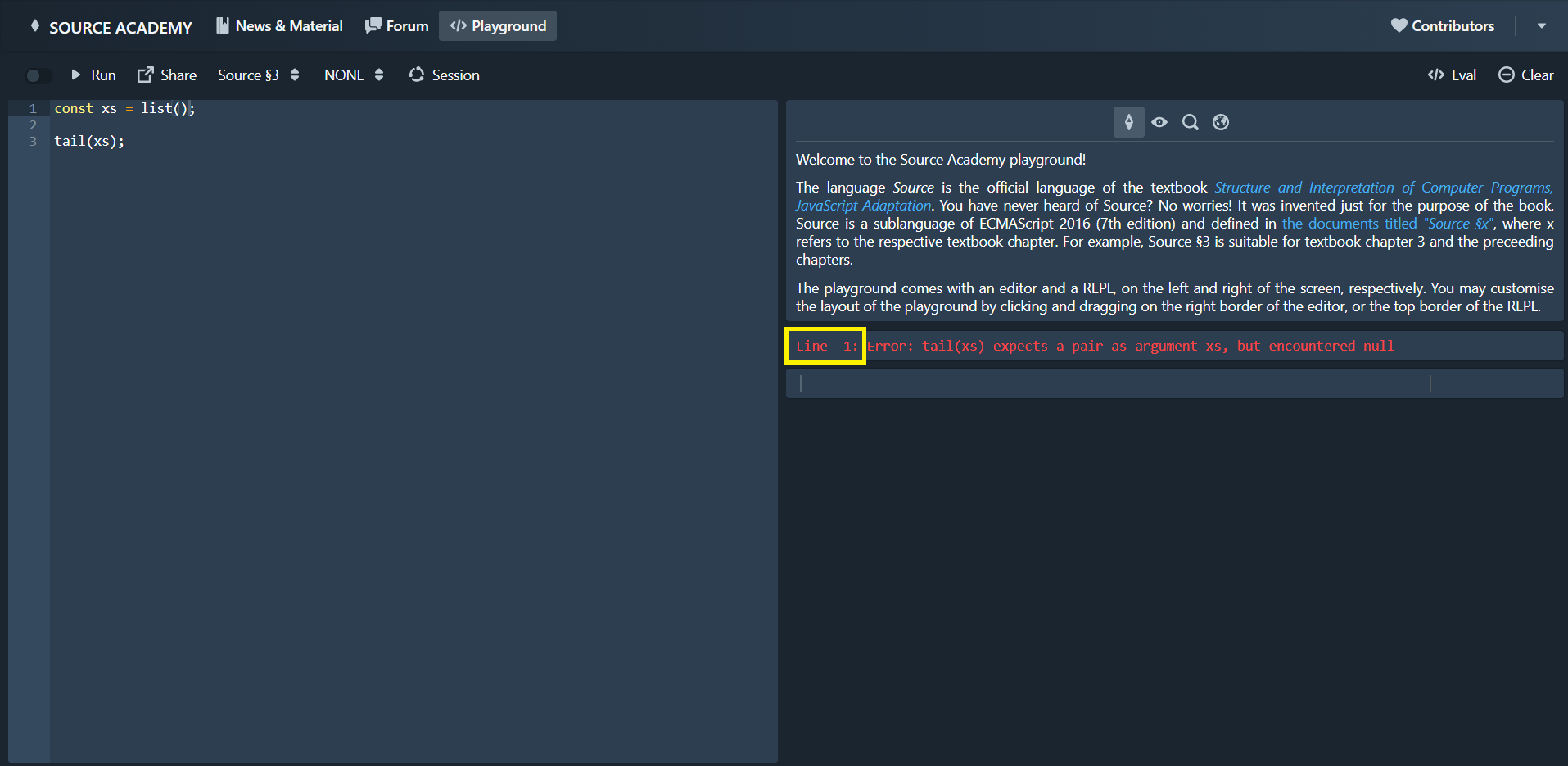Click the globe icon in REPL toolbar
The width and height of the screenshot is (1568, 766).
coord(1220,121)
